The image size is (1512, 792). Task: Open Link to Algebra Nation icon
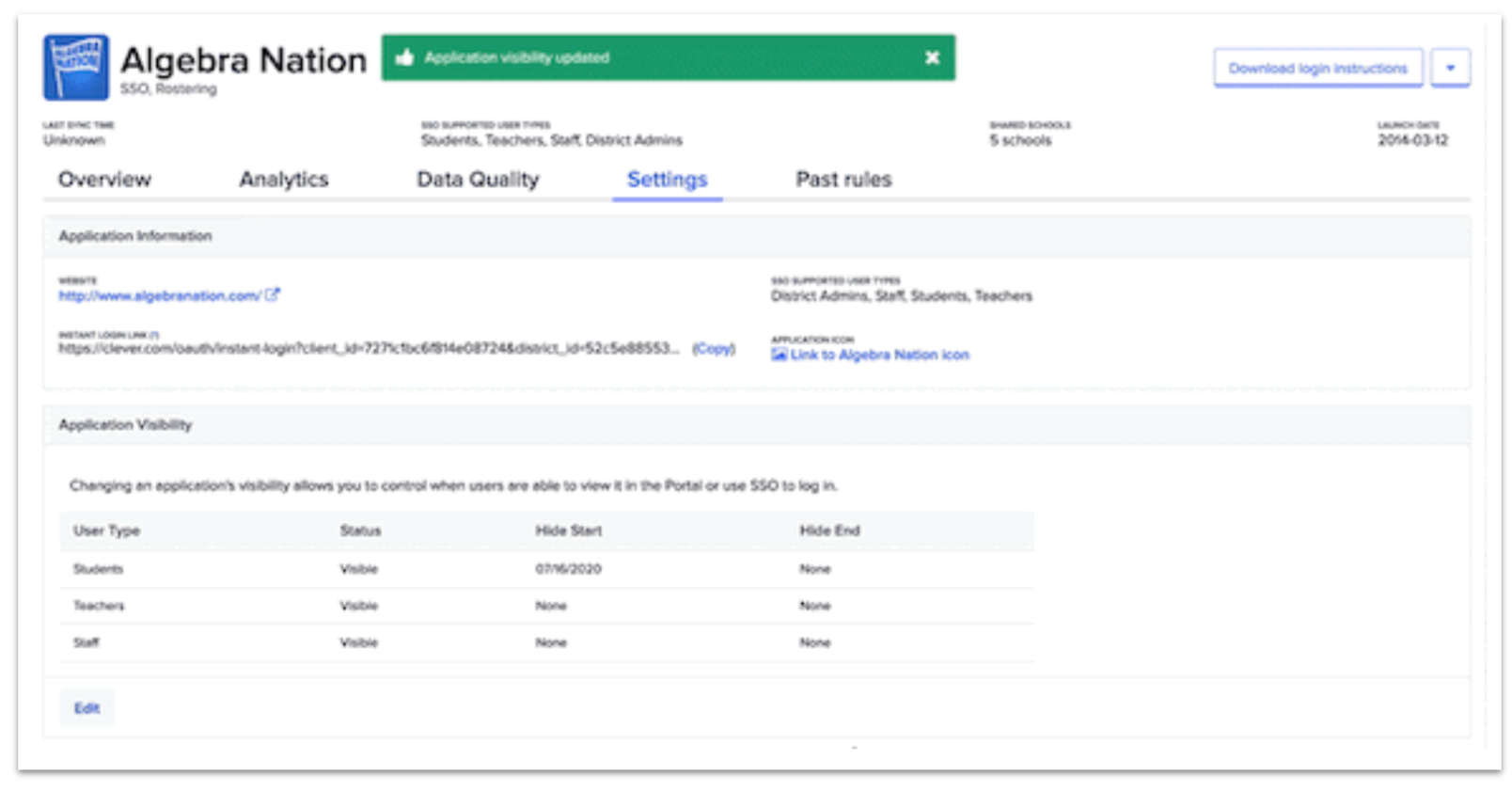[879, 355]
